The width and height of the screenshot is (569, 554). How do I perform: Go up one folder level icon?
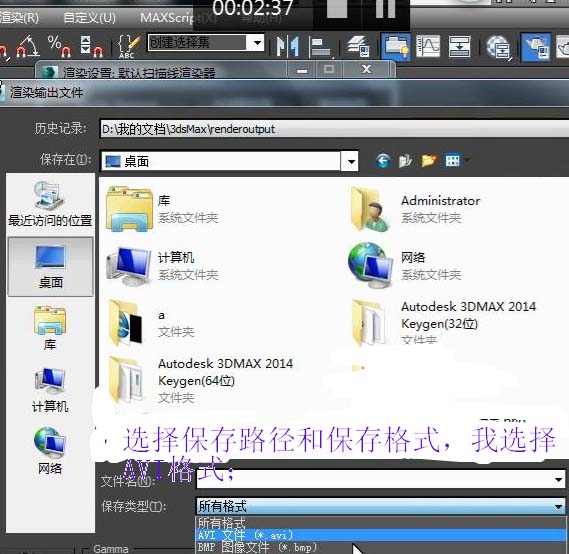[x=405, y=160]
